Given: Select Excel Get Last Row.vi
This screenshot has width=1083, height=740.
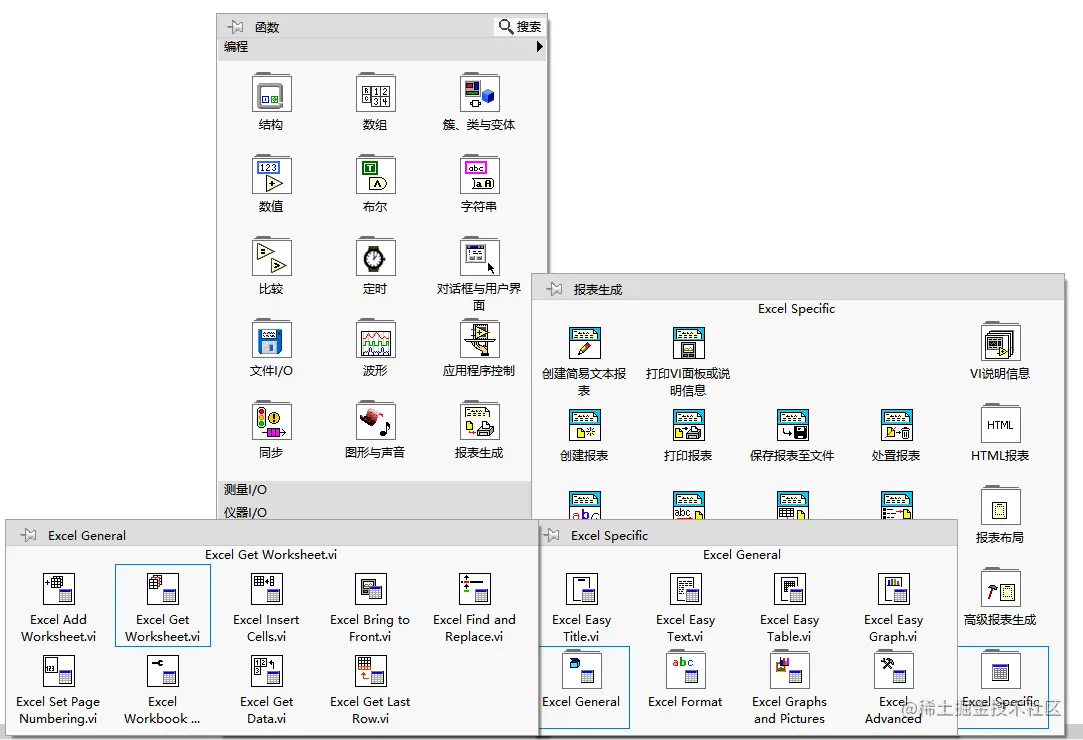Looking at the screenshot, I should [371, 671].
